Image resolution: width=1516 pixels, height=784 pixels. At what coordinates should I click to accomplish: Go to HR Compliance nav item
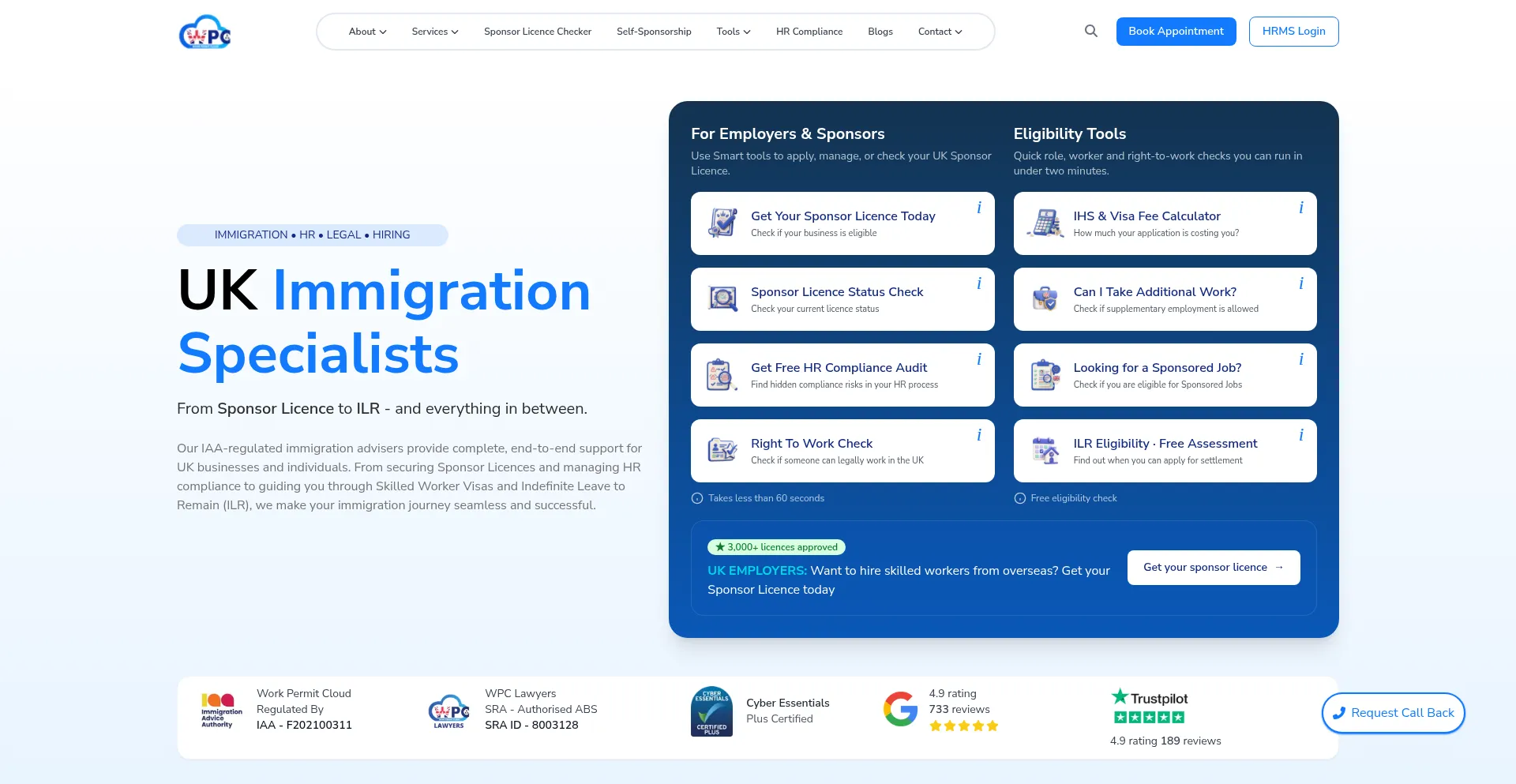809,32
